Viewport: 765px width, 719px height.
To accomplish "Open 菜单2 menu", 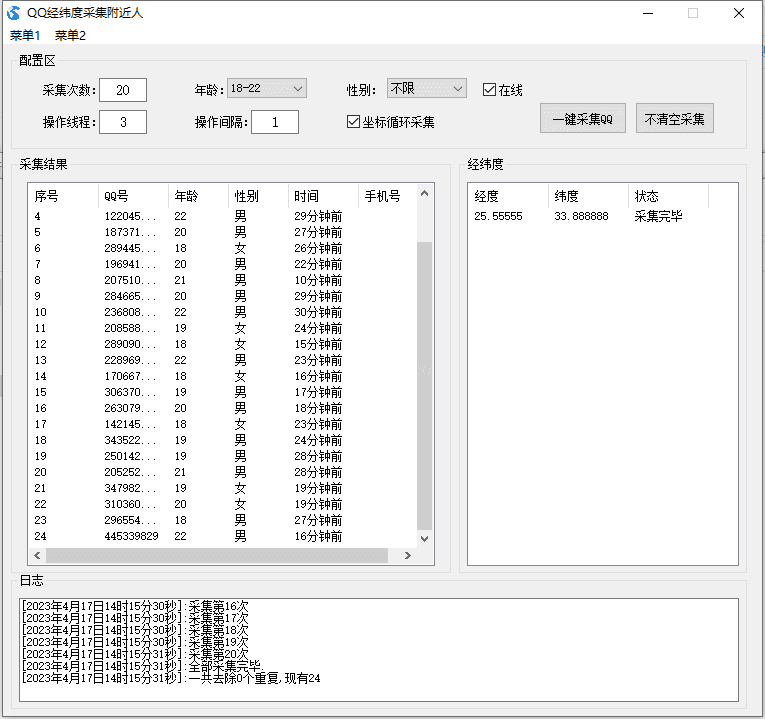I will (x=70, y=35).
